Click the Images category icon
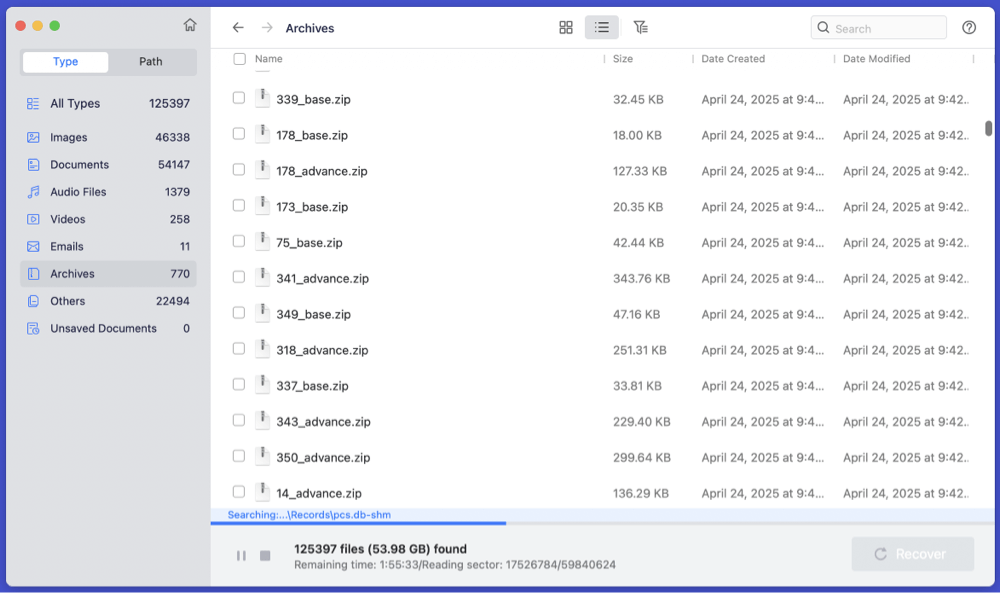Viewport: 1000px width, 593px height. tap(33, 136)
